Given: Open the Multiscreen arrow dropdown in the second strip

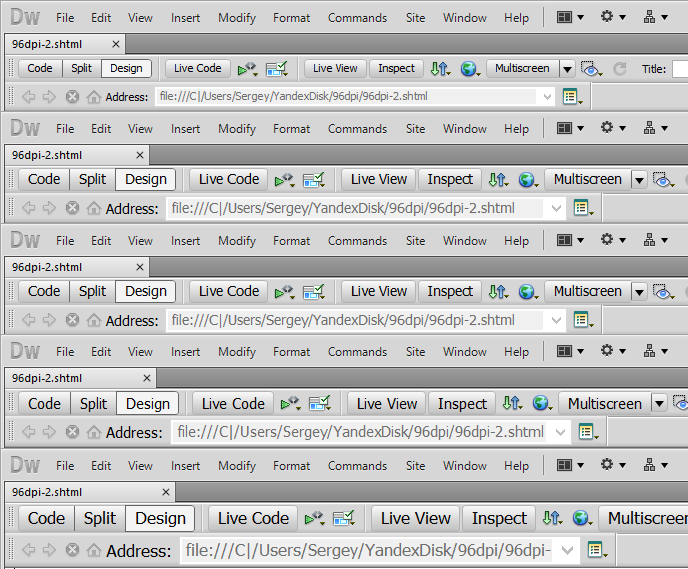Looking at the screenshot, I should click(639, 180).
